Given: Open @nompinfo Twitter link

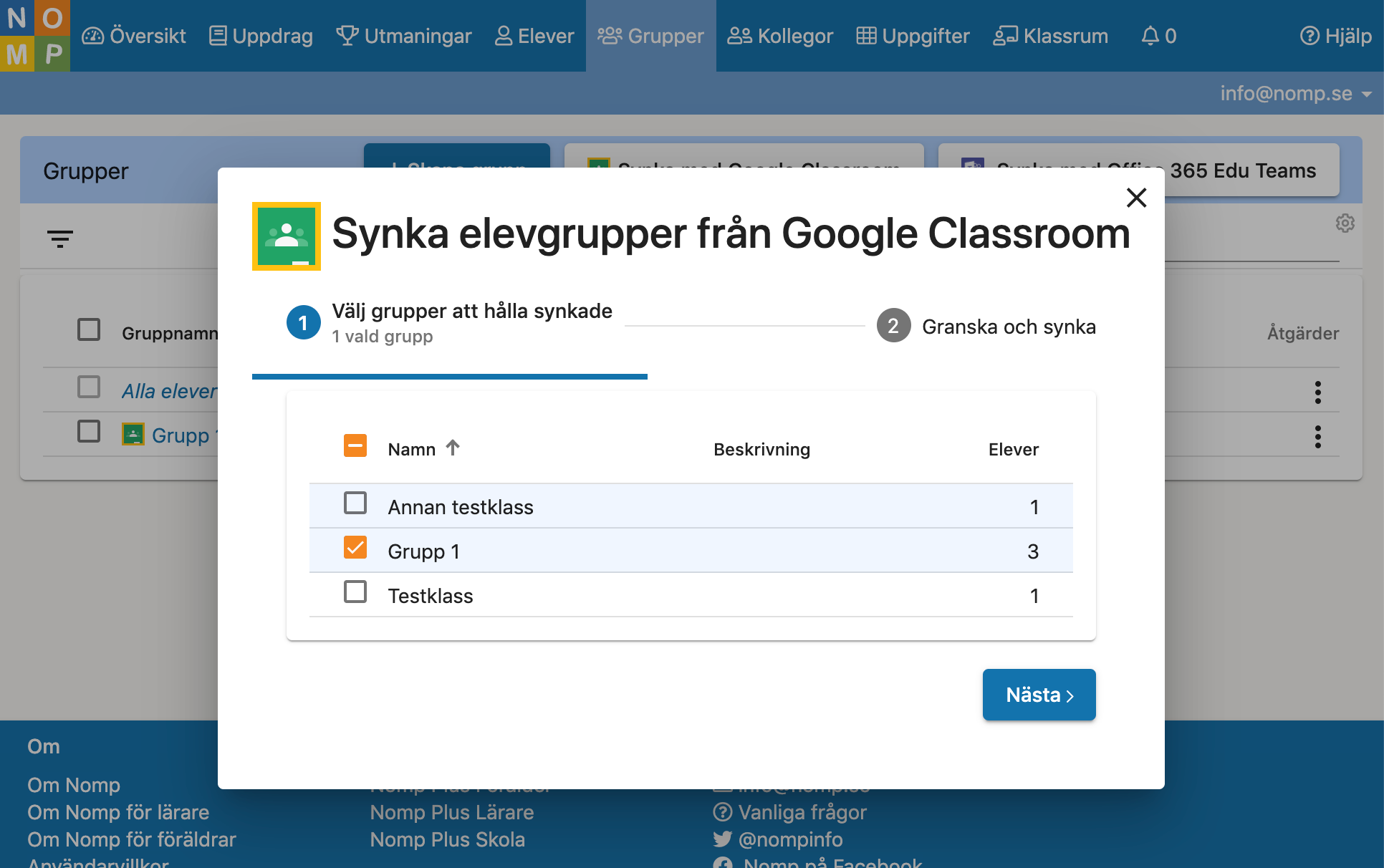Looking at the screenshot, I should (x=778, y=839).
